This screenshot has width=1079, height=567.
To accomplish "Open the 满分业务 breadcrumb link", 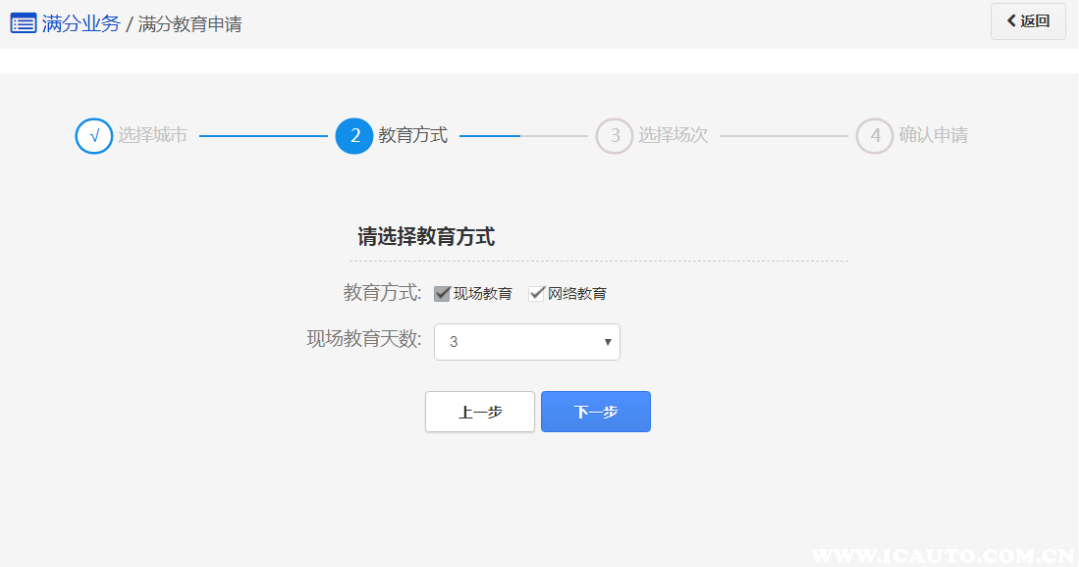I will tap(80, 24).
